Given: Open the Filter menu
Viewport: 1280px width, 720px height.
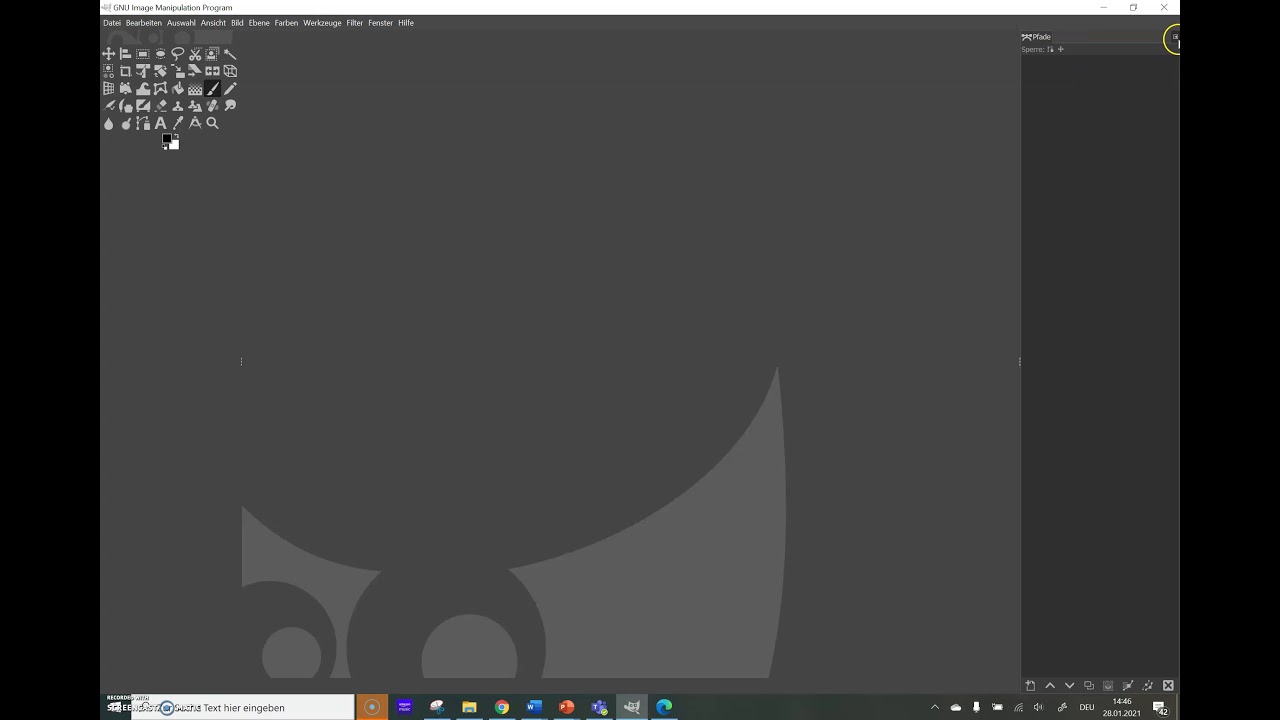Looking at the screenshot, I should point(355,23).
